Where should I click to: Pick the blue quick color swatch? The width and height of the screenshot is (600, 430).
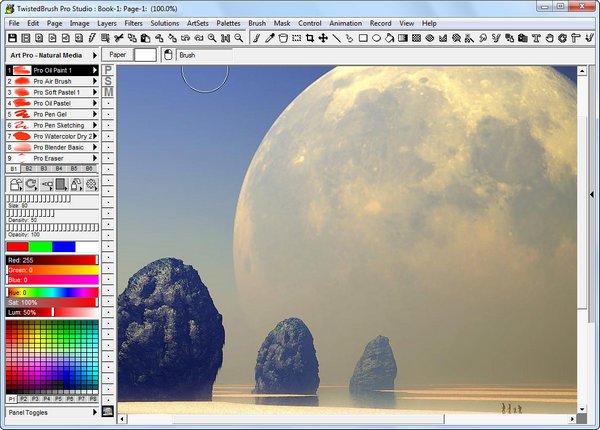coord(64,247)
